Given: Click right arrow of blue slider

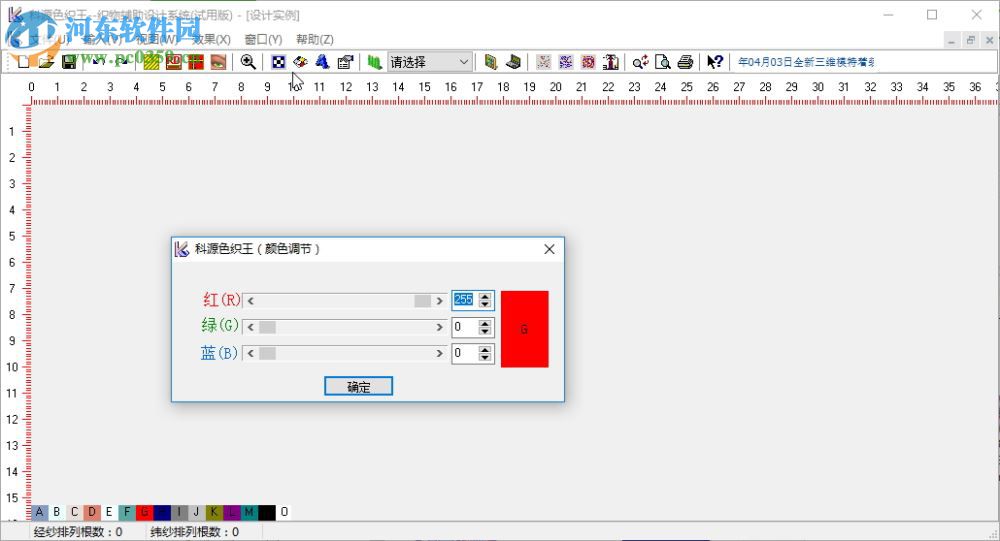Looking at the screenshot, I should [439, 353].
